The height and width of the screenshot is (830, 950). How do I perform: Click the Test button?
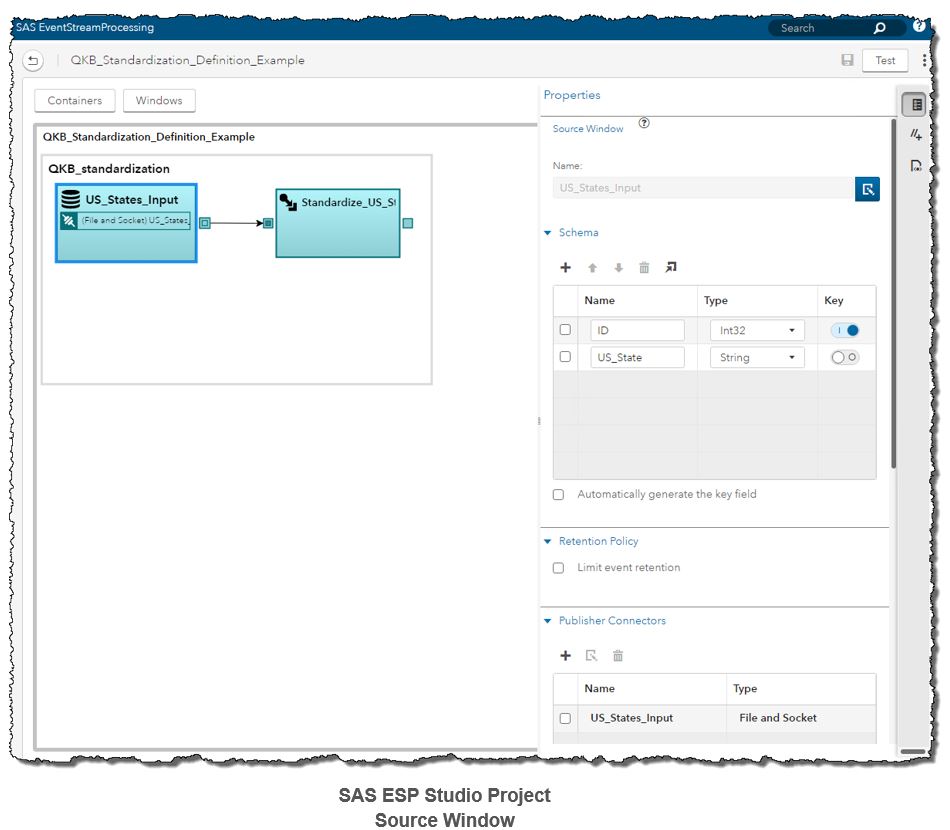(x=885, y=61)
